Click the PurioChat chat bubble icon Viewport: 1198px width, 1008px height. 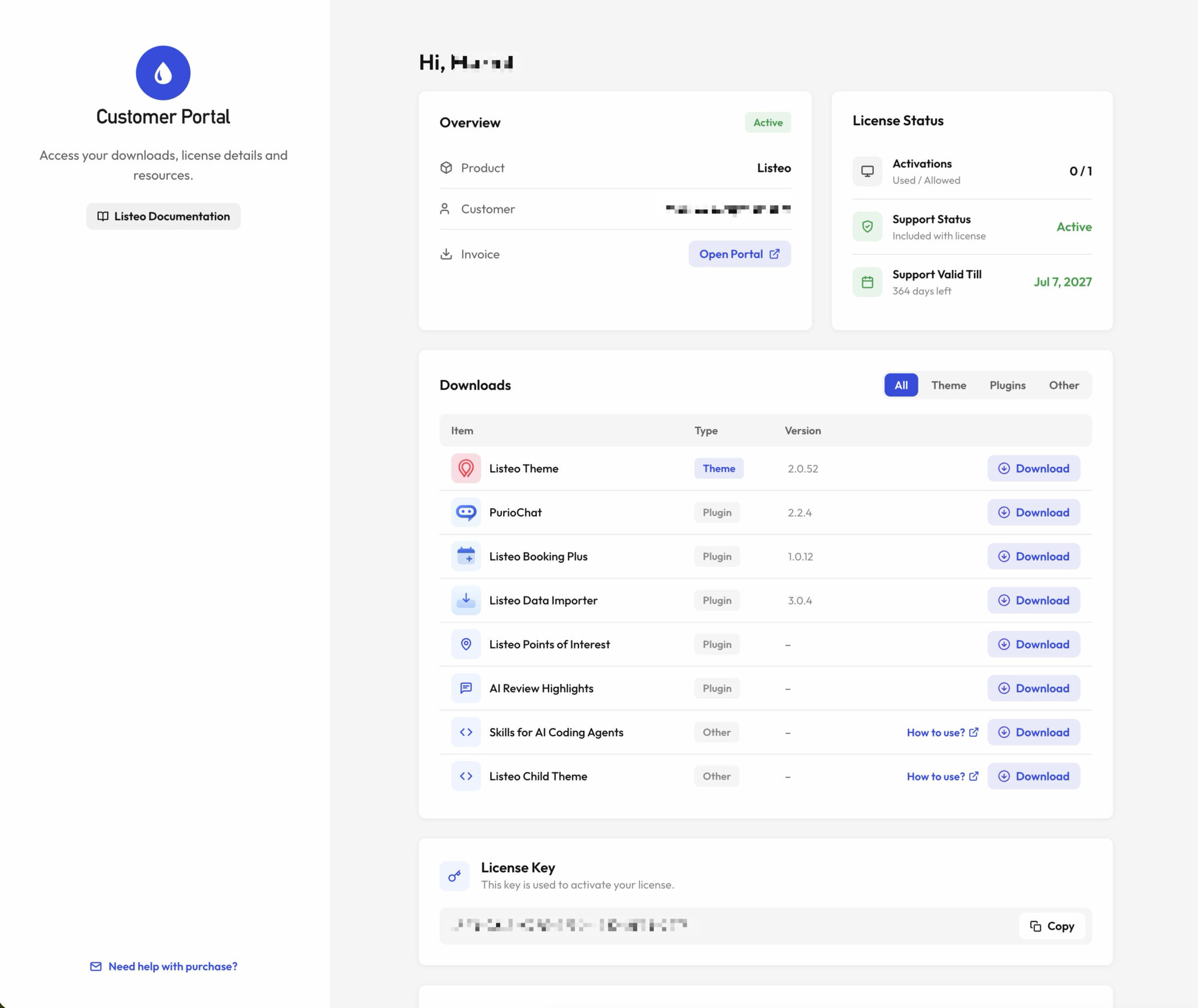(466, 512)
